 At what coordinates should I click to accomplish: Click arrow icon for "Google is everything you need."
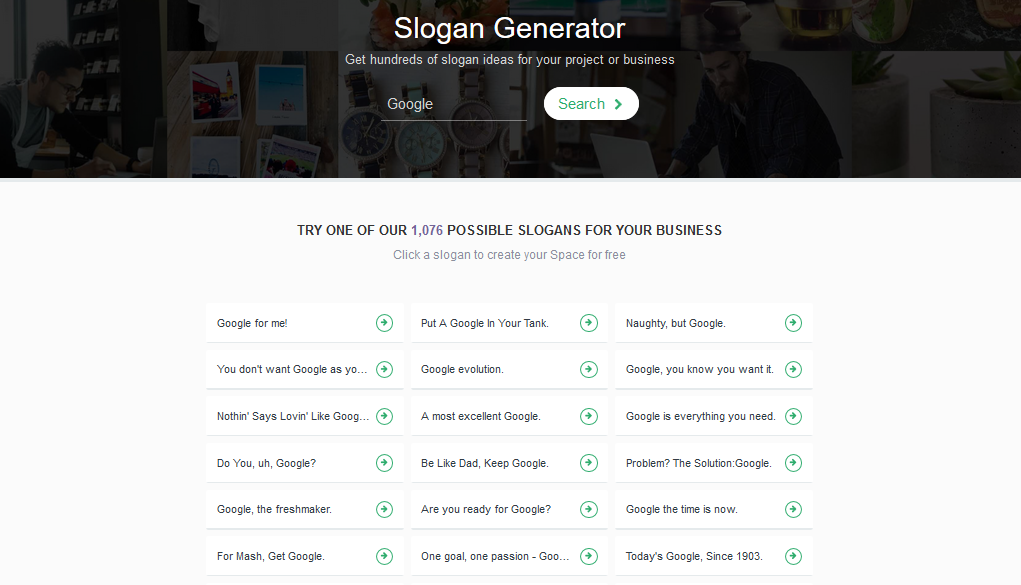point(793,416)
